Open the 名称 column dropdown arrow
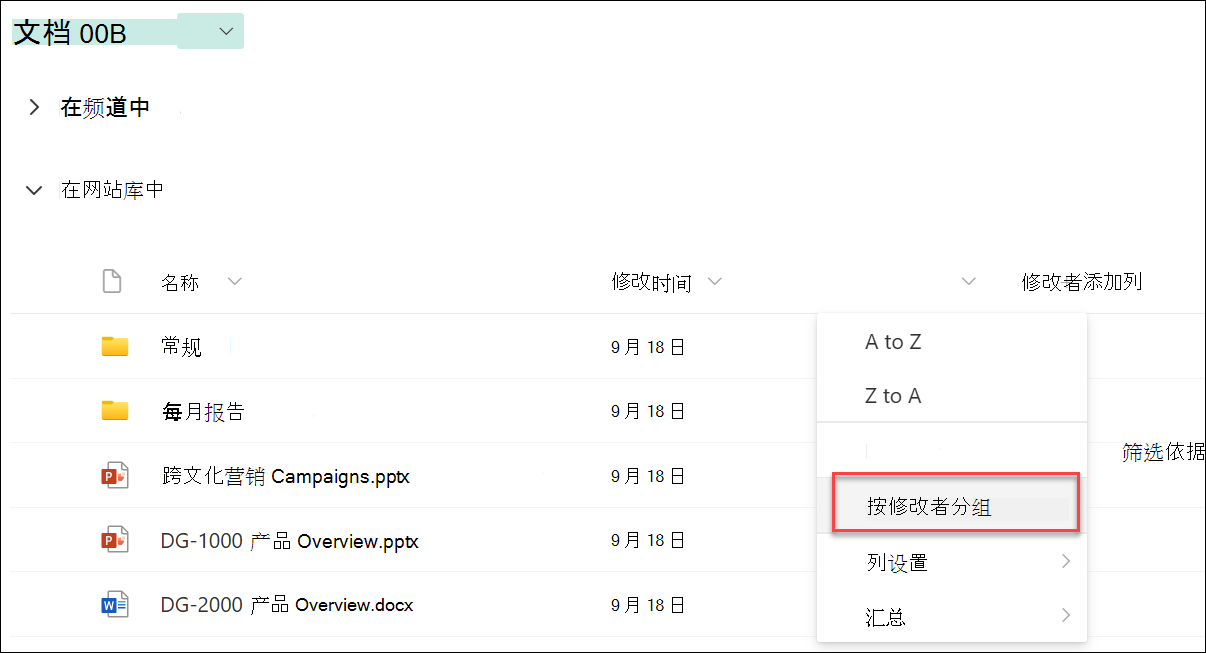1206x653 pixels. [x=235, y=282]
